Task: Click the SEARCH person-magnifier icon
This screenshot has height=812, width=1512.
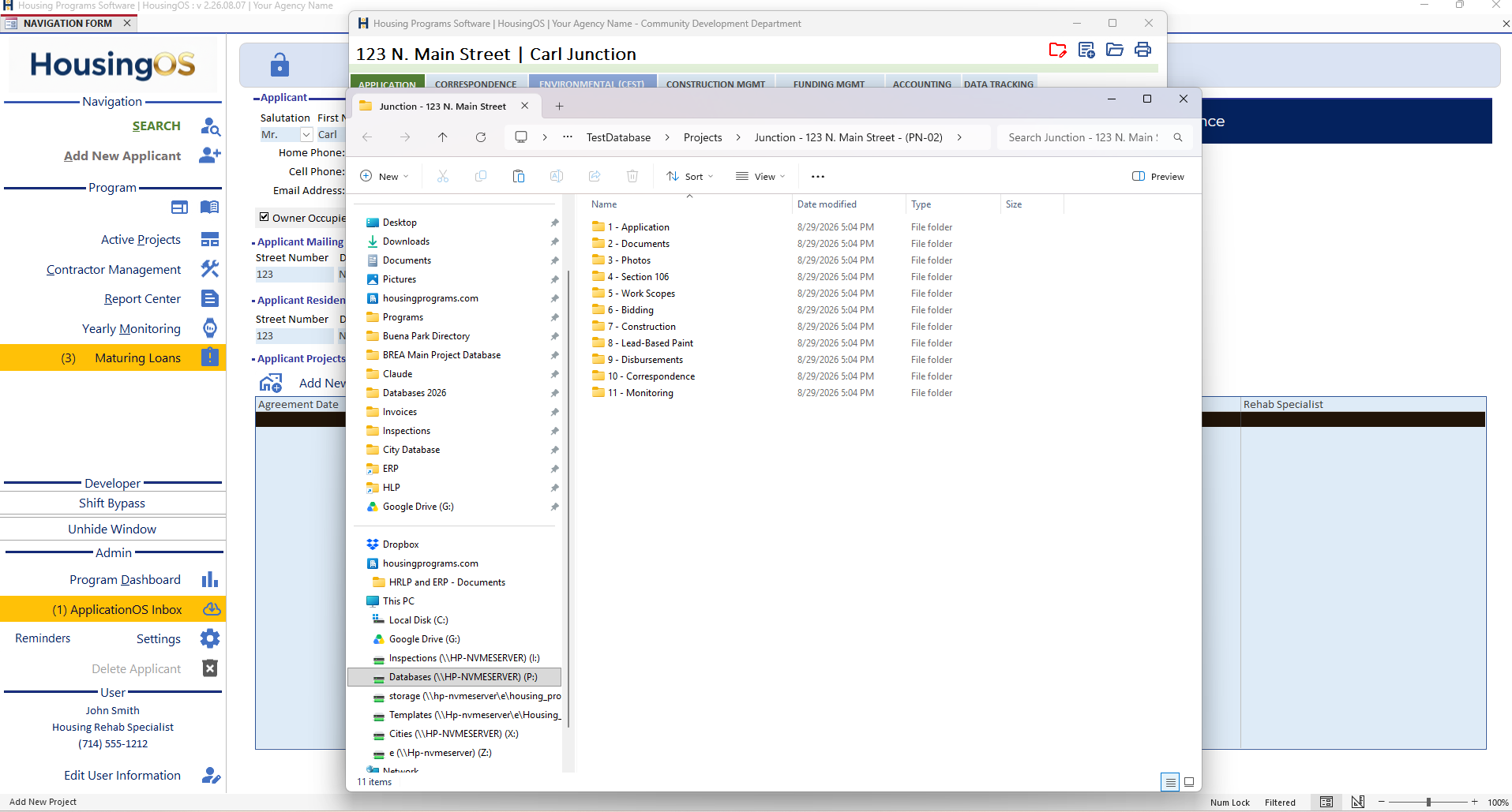Action: pyautogui.click(x=210, y=126)
